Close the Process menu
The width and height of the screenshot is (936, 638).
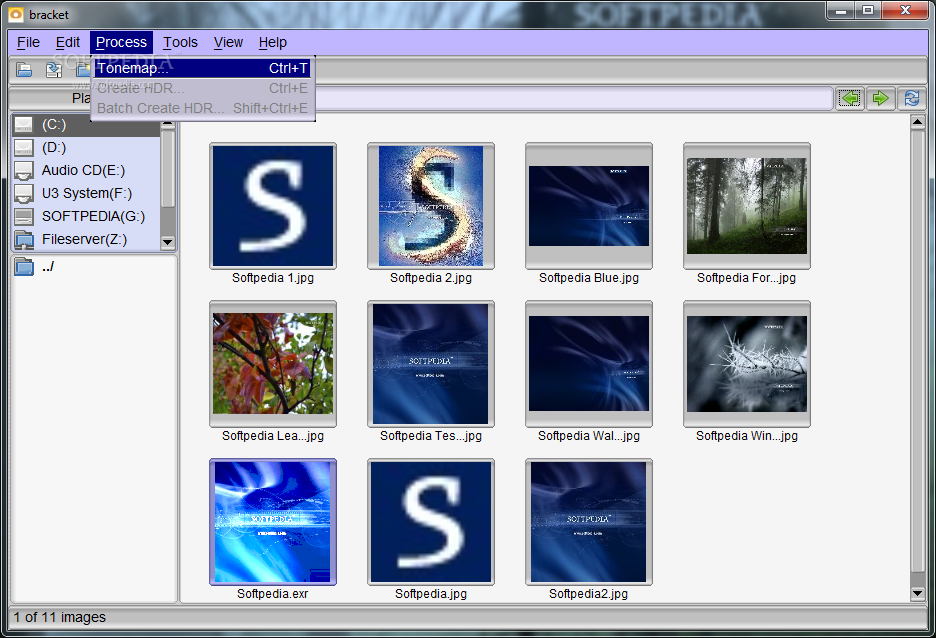(x=121, y=42)
